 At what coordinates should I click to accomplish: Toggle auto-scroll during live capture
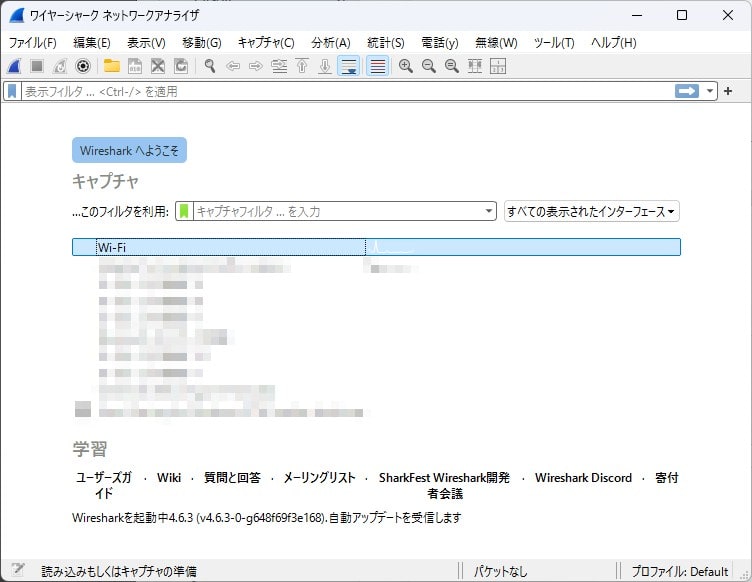[x=349, y=66]
